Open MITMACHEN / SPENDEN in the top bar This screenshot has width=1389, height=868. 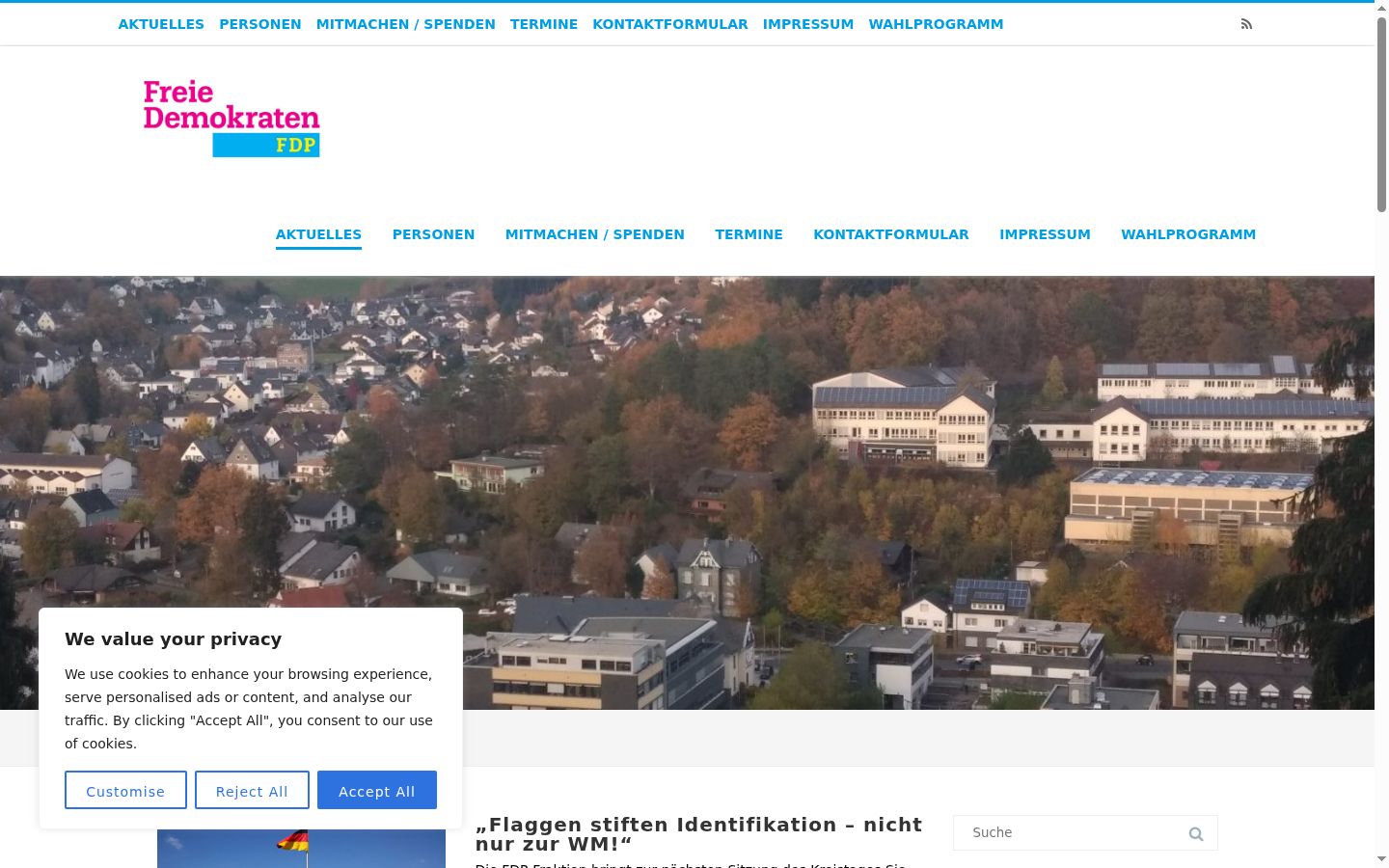pos(406,24)
